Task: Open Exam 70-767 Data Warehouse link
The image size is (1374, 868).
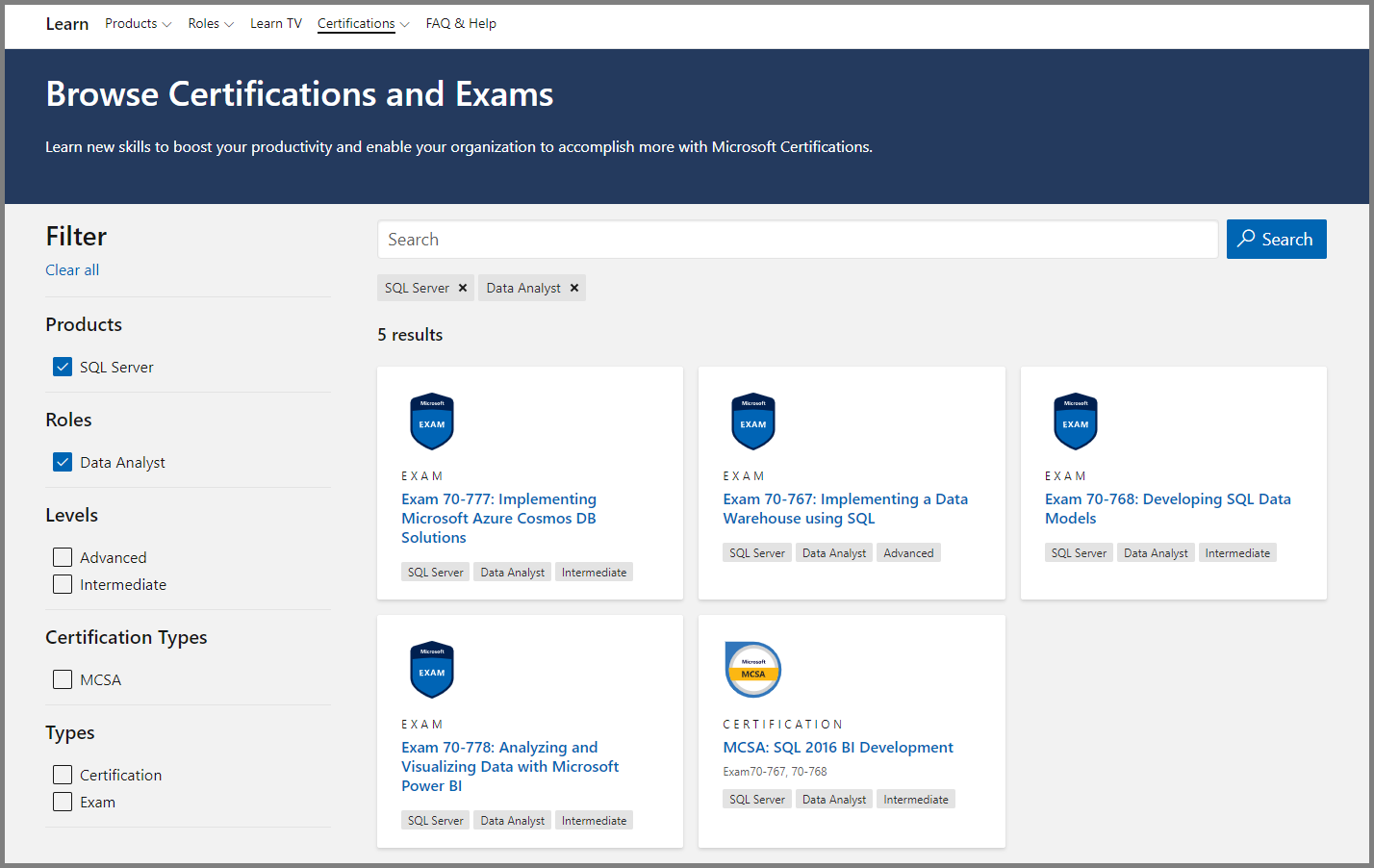Action: [845, 508]
